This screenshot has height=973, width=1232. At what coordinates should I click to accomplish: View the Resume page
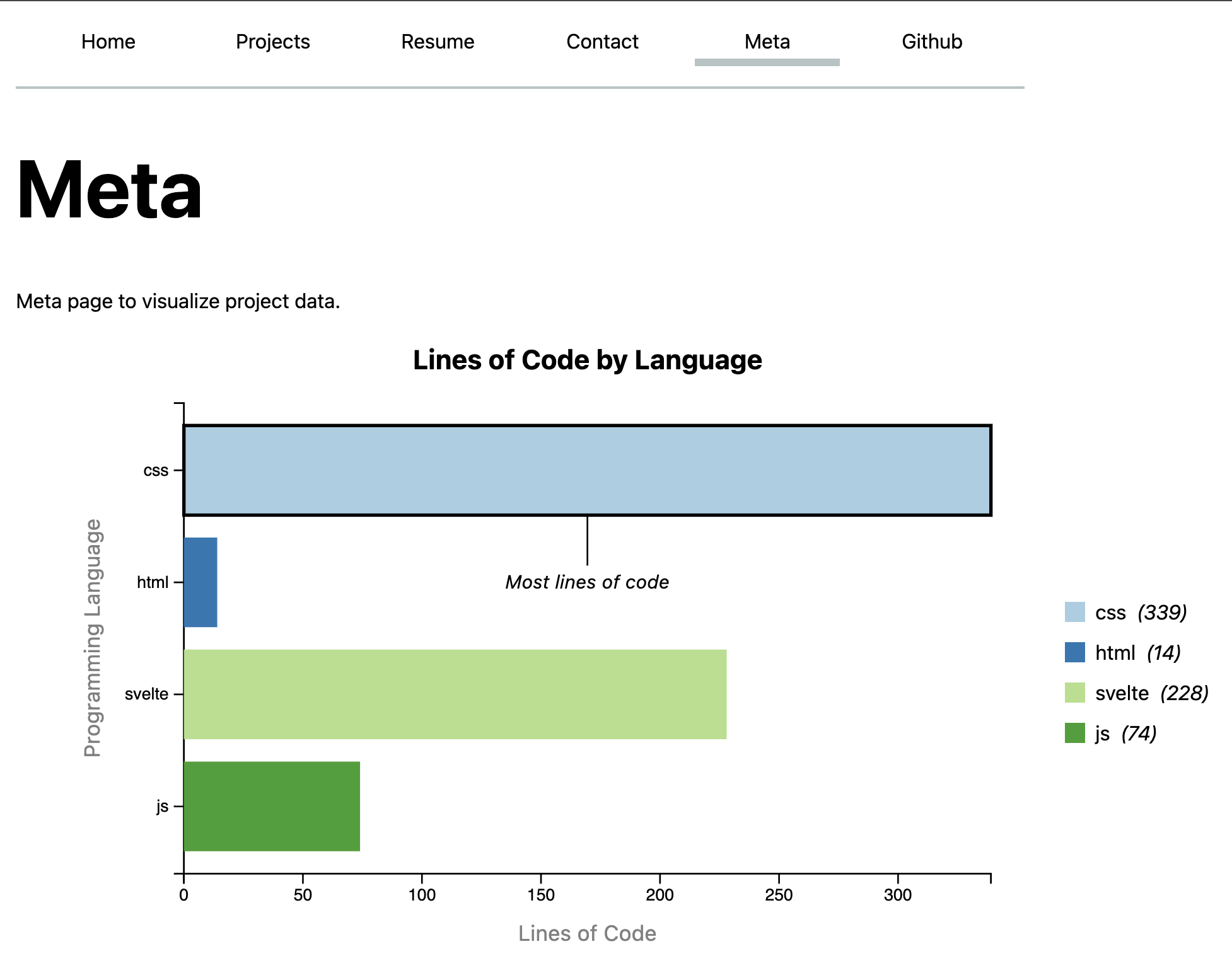click(438, 42)
